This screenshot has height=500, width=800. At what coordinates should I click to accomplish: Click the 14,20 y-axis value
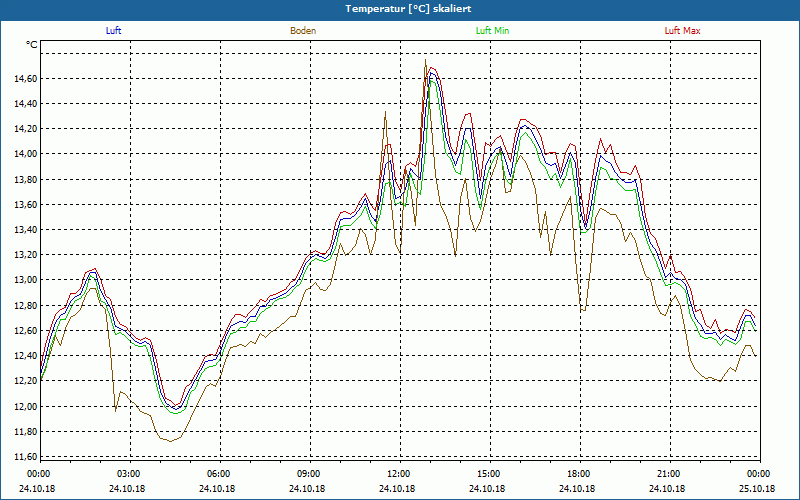tap(24, 129)
